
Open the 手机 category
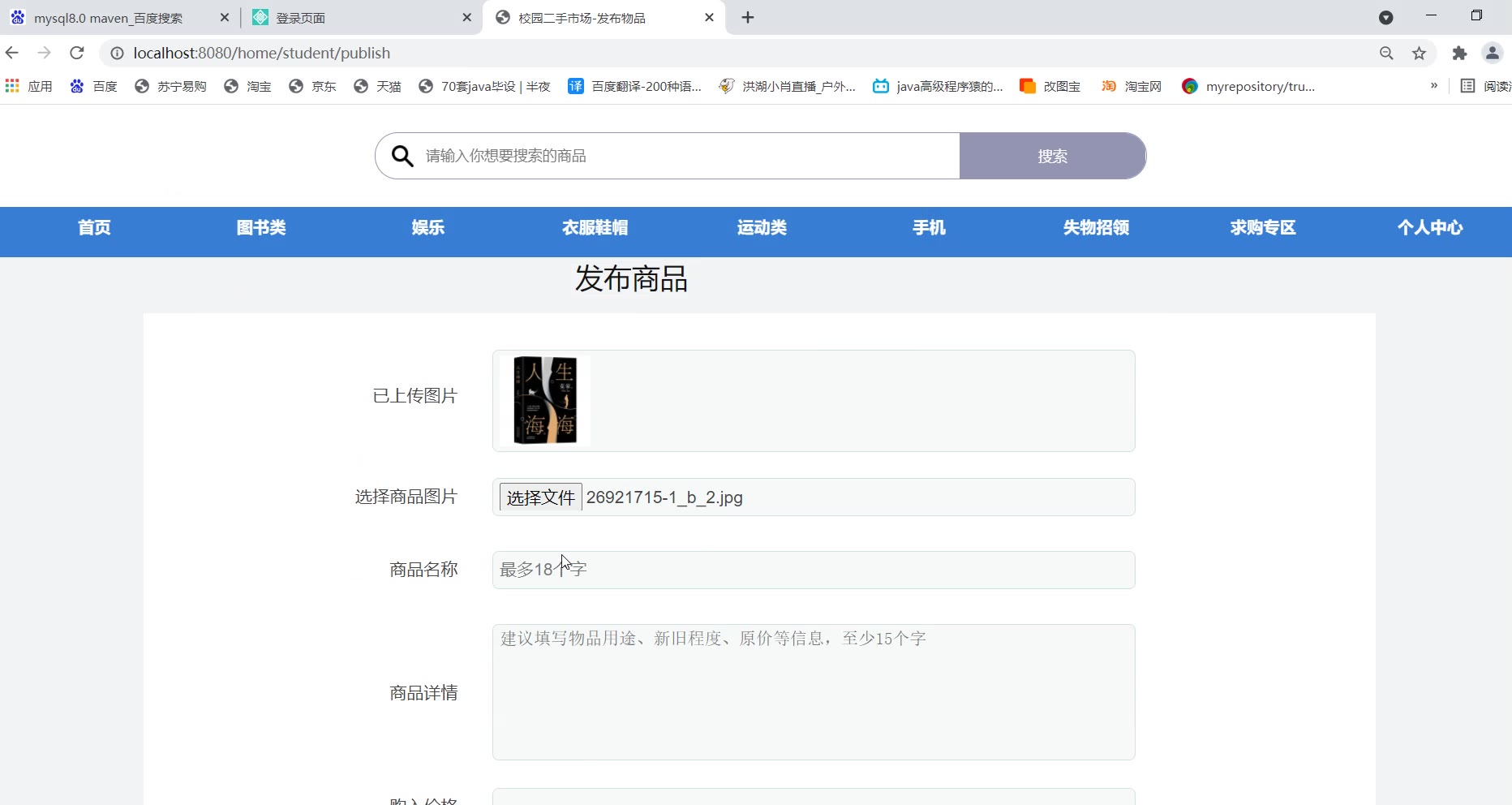[x=929, y=228]
